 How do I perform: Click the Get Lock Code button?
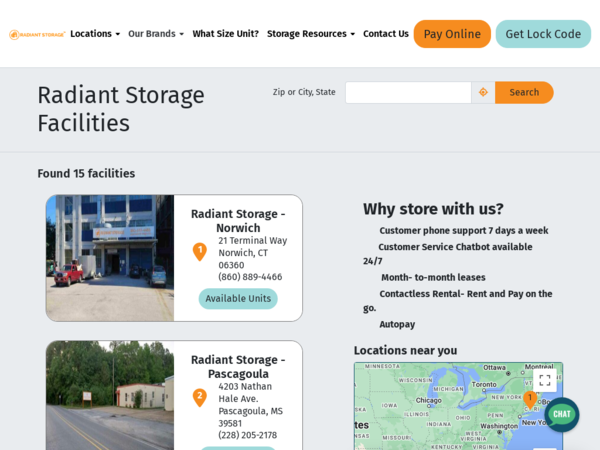pyautogui.click(x=543, y=34)
